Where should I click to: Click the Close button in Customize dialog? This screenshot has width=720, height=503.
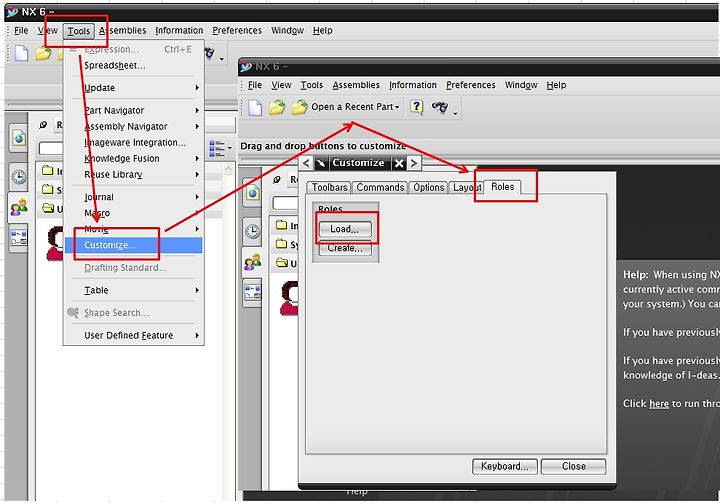574,466
